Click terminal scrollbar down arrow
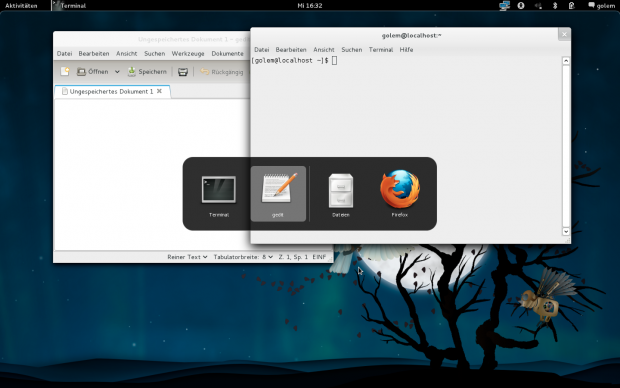620x388 pixels. [x=566, y=231]
